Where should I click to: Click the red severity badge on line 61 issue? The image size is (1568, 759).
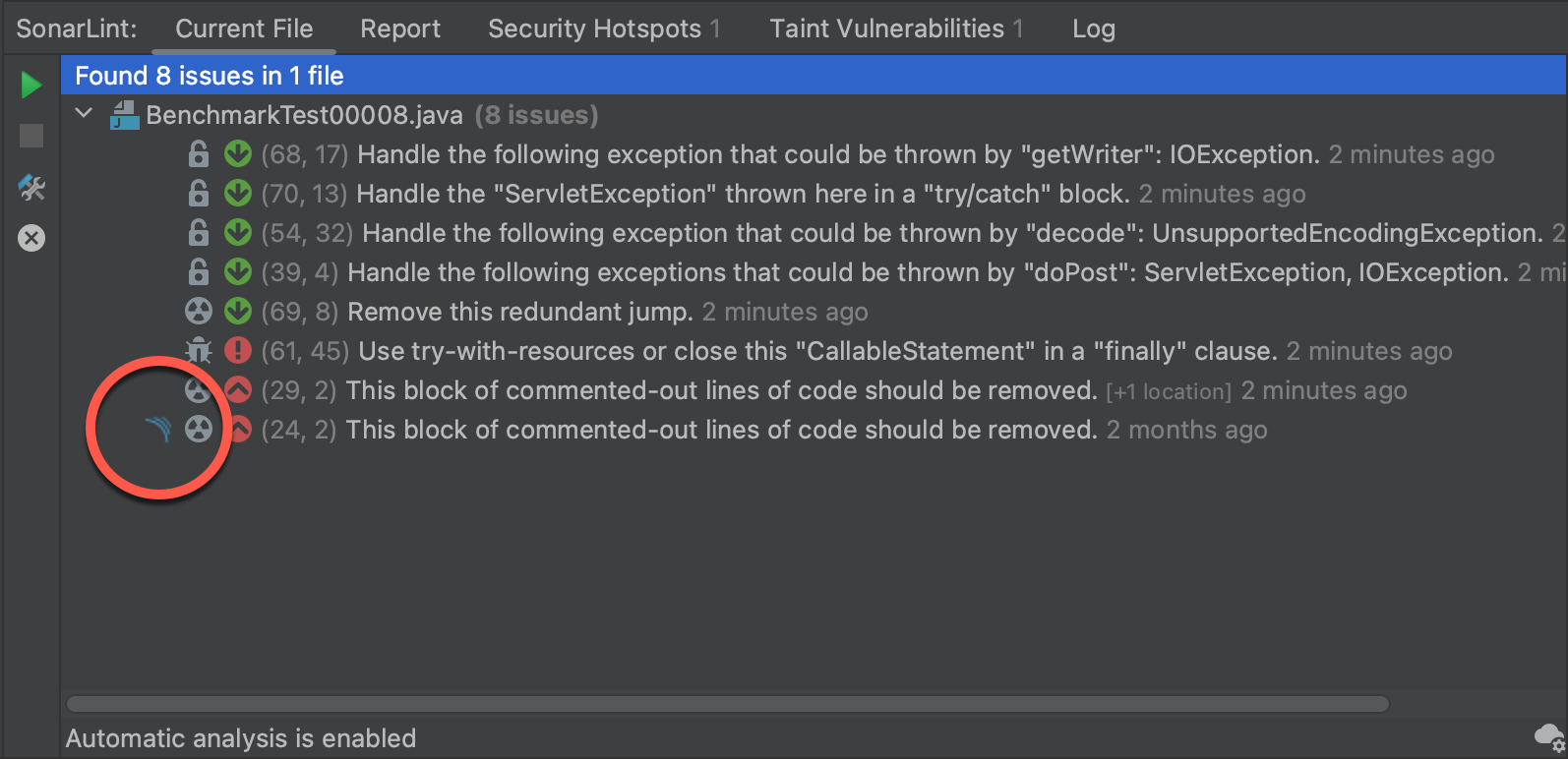click(237, 350)
